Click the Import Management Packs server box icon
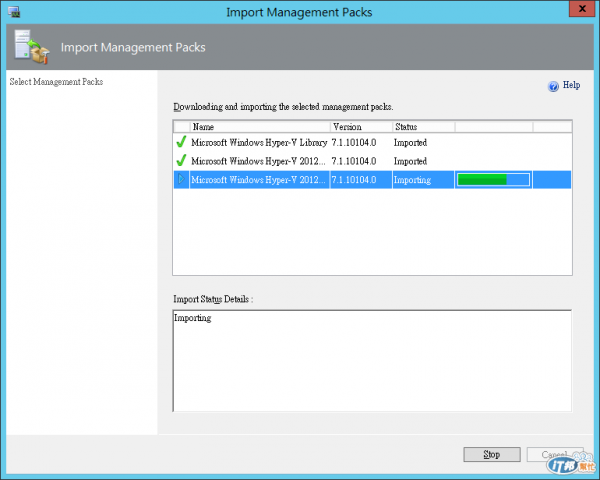 (32, 47)
